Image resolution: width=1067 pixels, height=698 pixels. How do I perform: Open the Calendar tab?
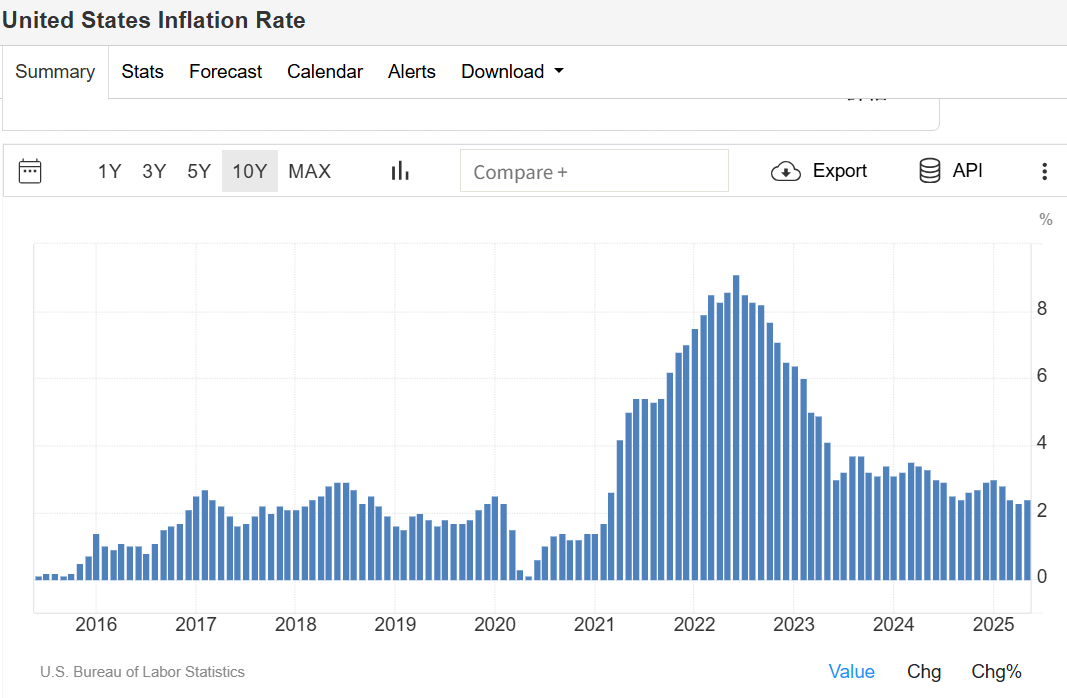[x=325, y=71]
